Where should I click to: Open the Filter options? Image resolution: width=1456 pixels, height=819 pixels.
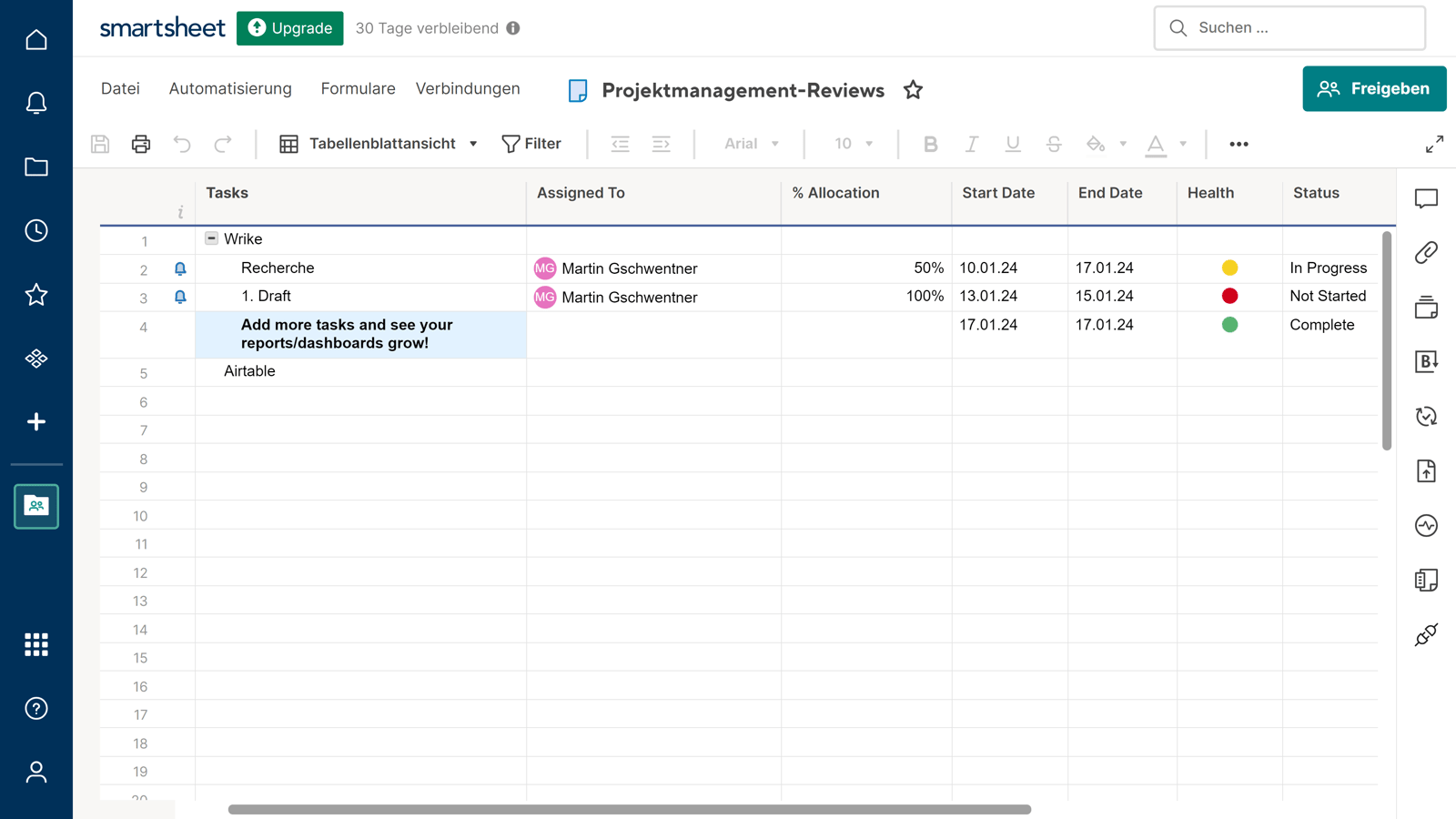[531, 144]
